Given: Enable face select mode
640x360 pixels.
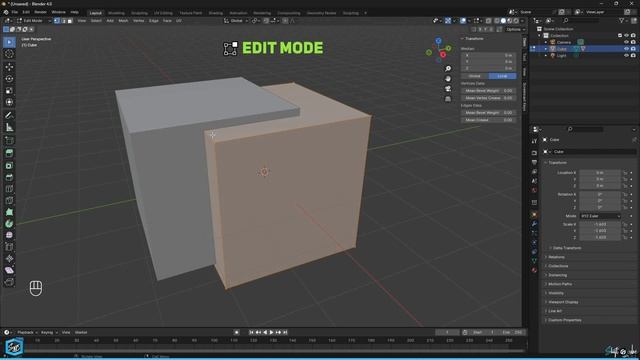Looking at the screenshot, I should (x=70, y=20).
